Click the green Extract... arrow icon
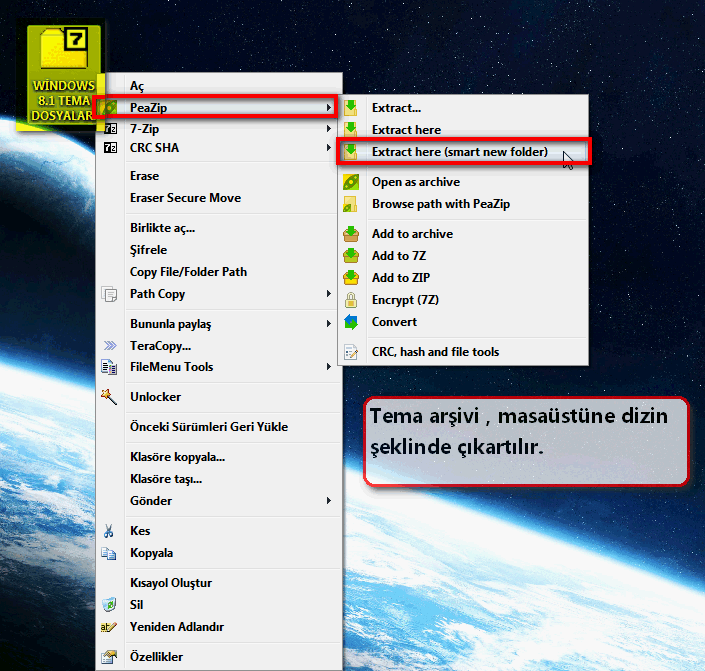The width and height of the screenshot is (705, 671). coord(351,108)
